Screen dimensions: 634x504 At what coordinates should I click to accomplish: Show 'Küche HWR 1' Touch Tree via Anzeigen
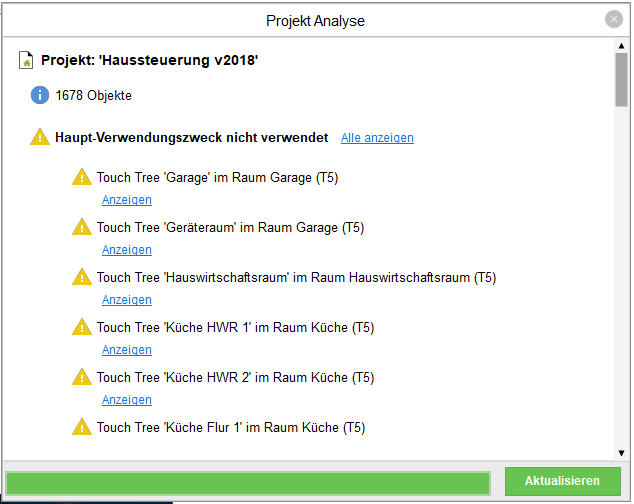click(127, 350)
